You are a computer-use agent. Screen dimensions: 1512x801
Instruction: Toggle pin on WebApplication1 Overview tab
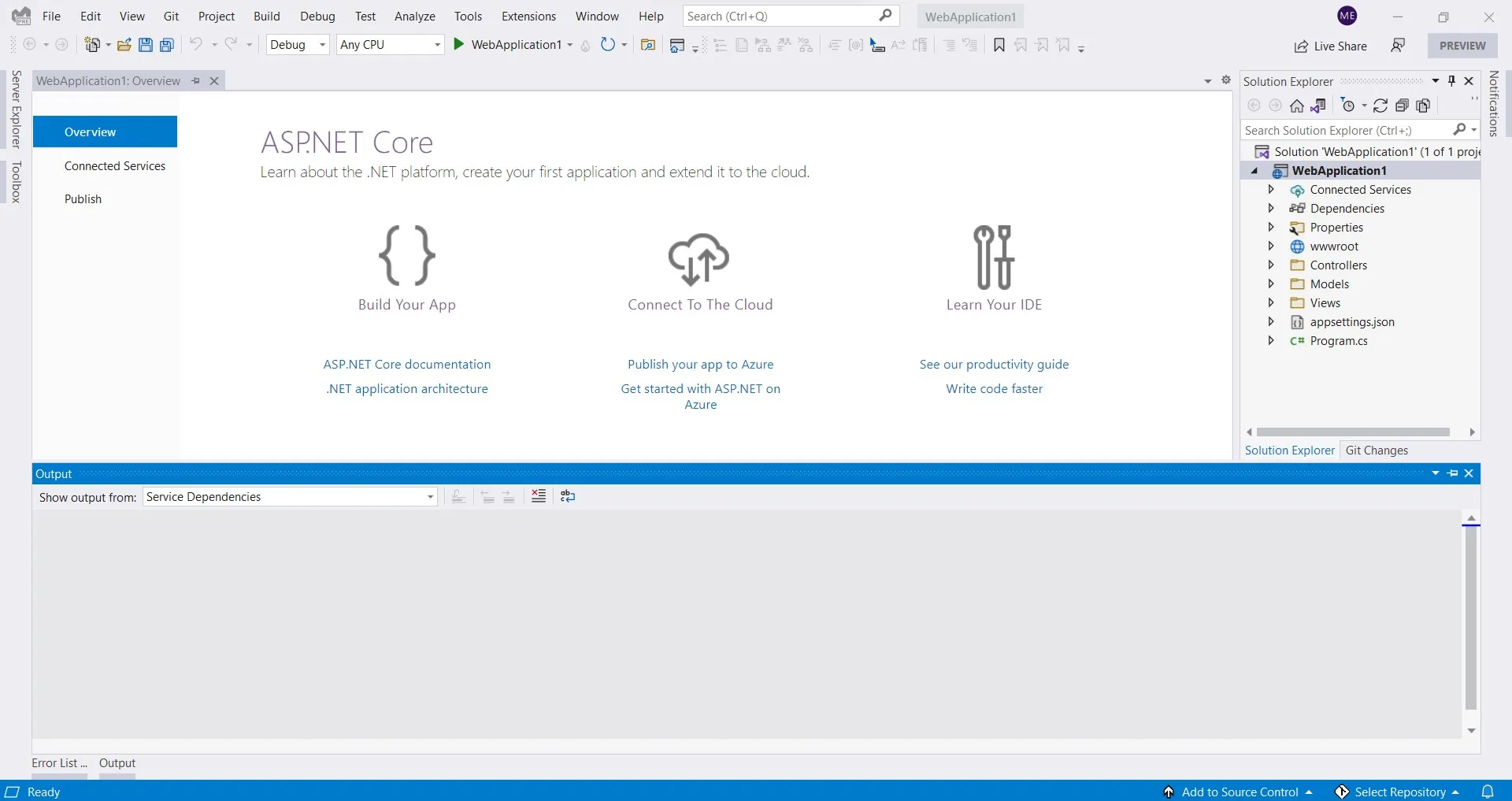click(x=196, y=80)
